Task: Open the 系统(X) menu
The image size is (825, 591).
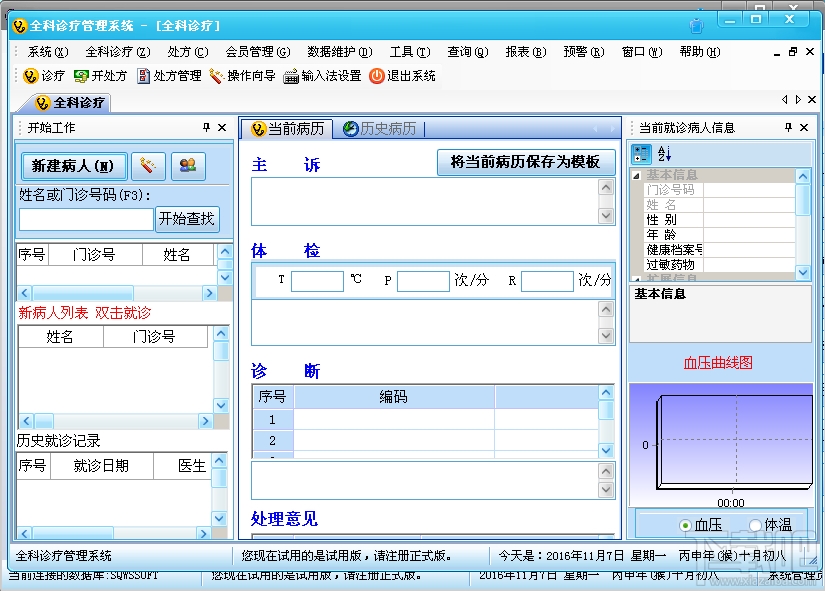Action: (x=48, y=52)
